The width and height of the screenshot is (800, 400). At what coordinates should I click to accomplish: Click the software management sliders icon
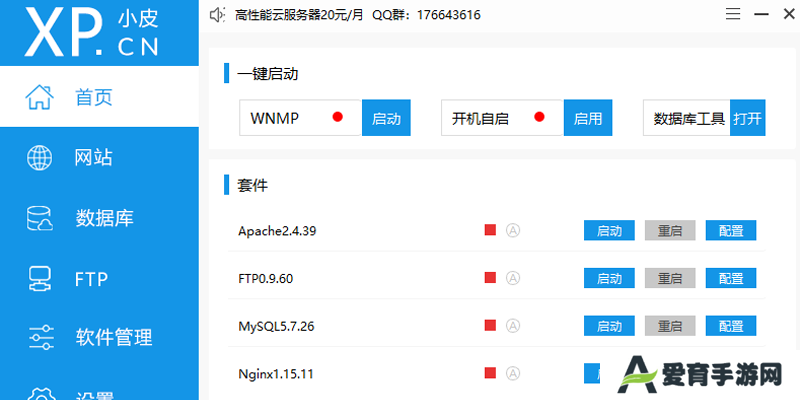tap(40, 337)
